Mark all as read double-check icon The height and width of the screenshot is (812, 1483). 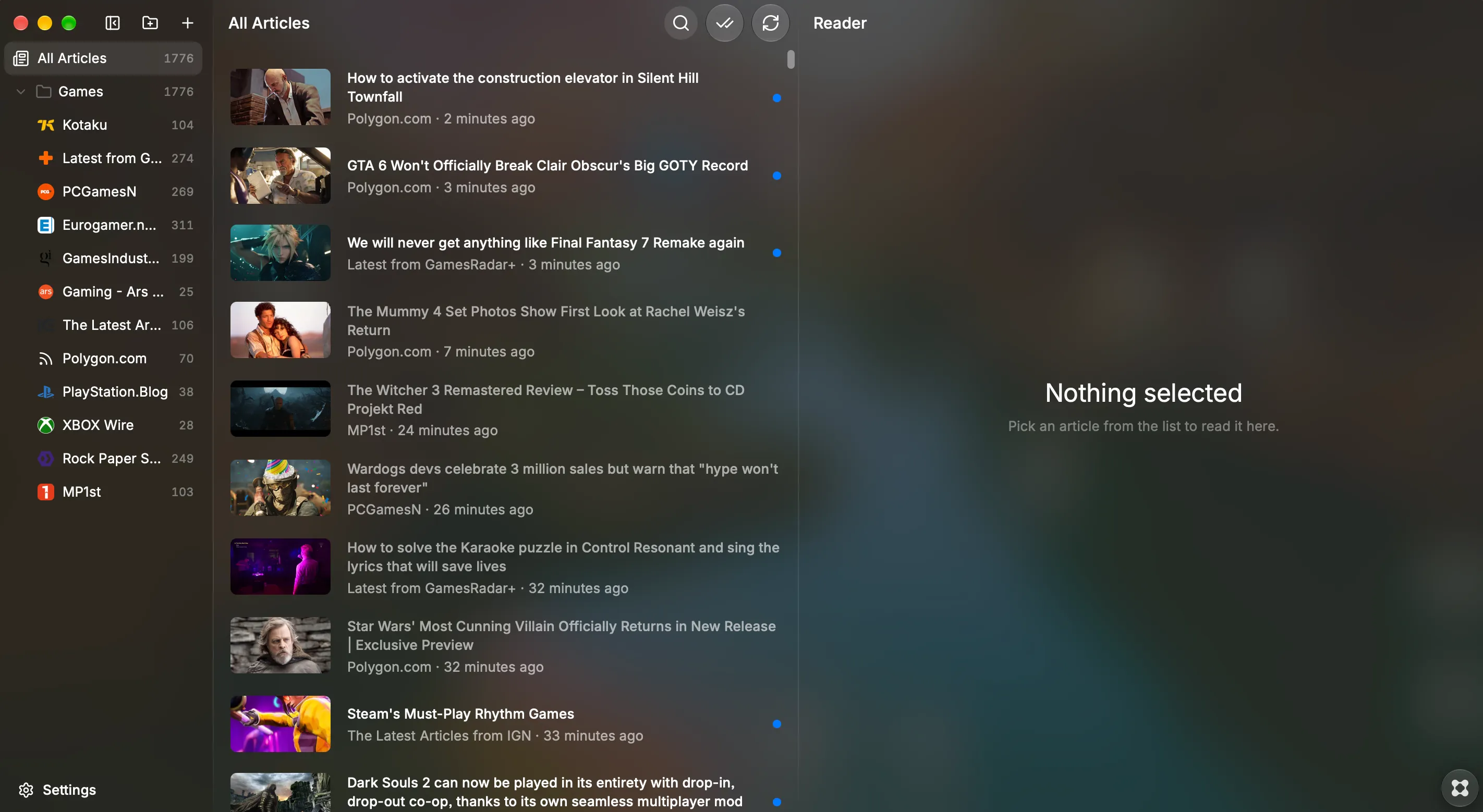pyautogui.click(x=724, y=23)
